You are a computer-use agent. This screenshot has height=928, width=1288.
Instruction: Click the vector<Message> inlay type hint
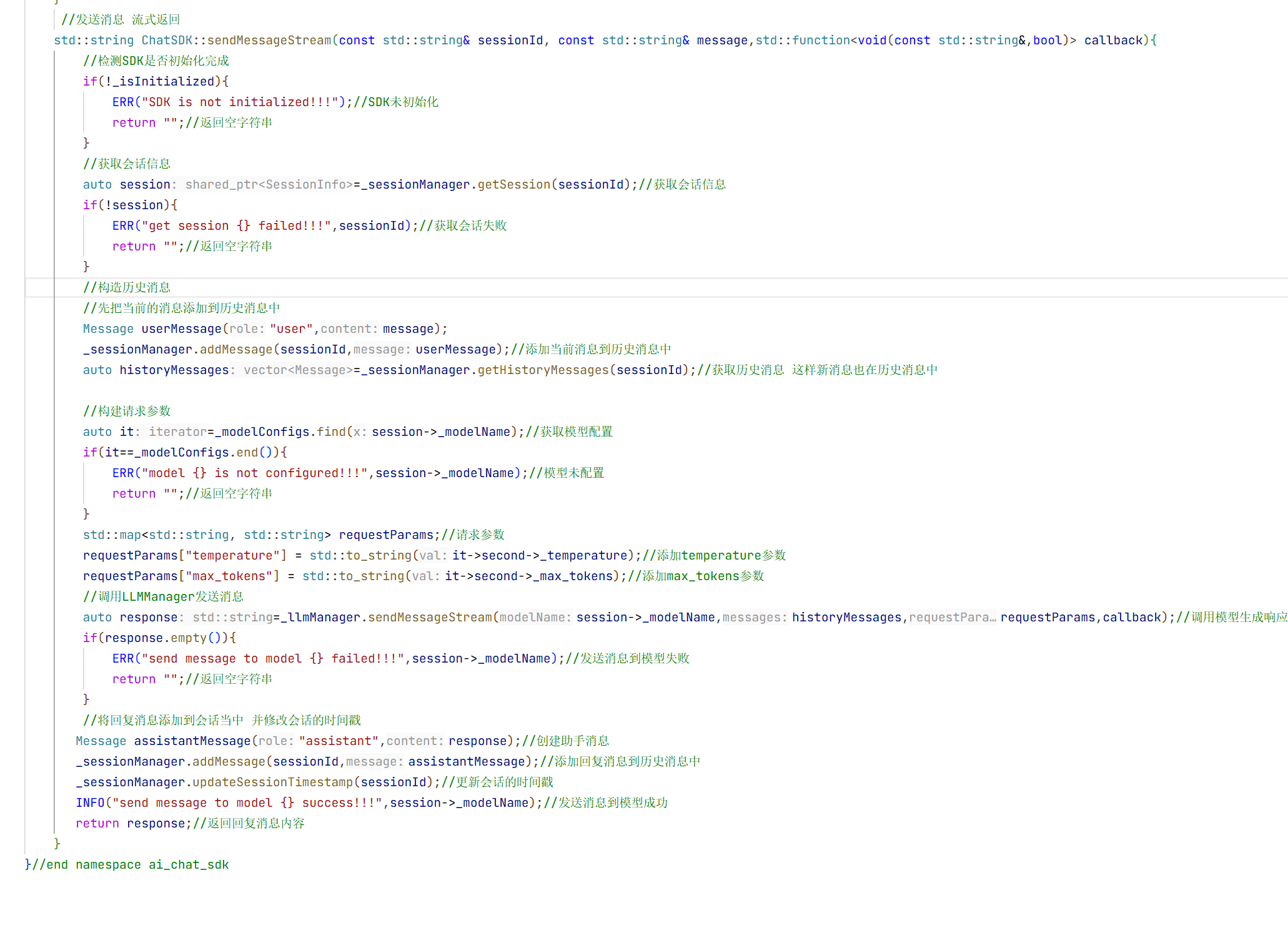pos(298,370)
